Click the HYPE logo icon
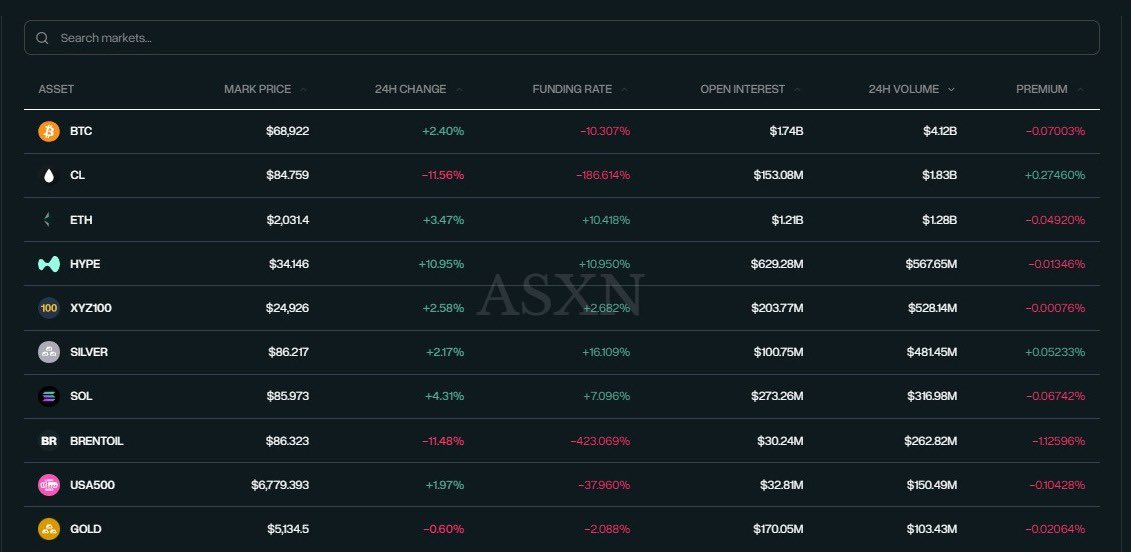Image resolution: width=1131 pixels, height=552 pixels. click(49, 264)
